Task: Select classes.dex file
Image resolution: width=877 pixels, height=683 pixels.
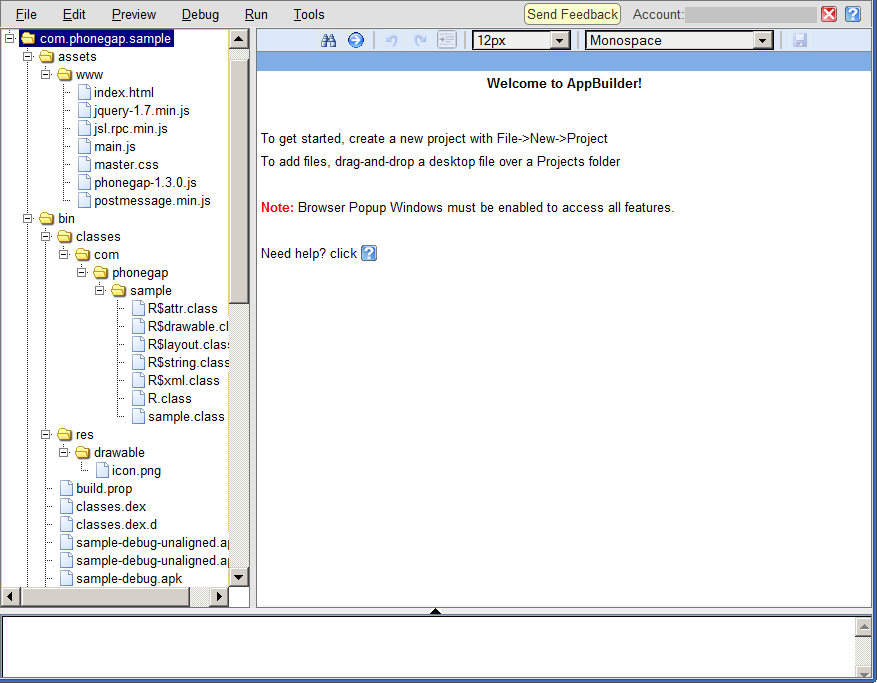Action: coord(111,506)
